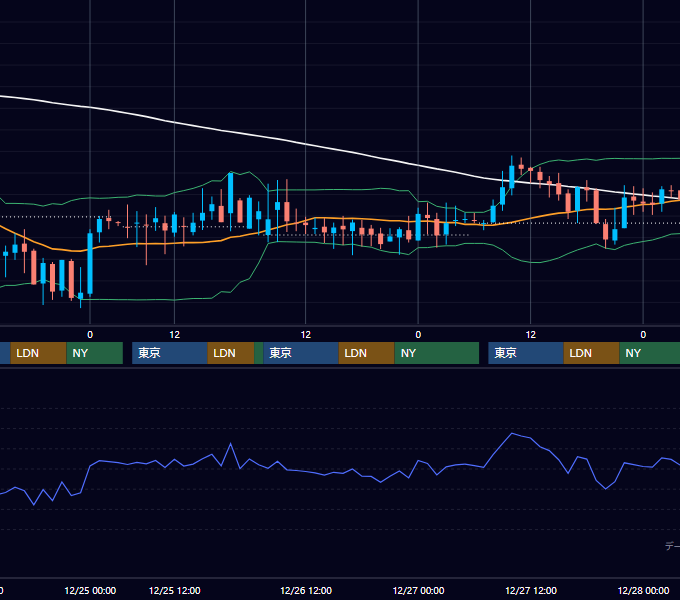Click the 12/27 12:00 date label
680x600 pixels.
[531, 590]
